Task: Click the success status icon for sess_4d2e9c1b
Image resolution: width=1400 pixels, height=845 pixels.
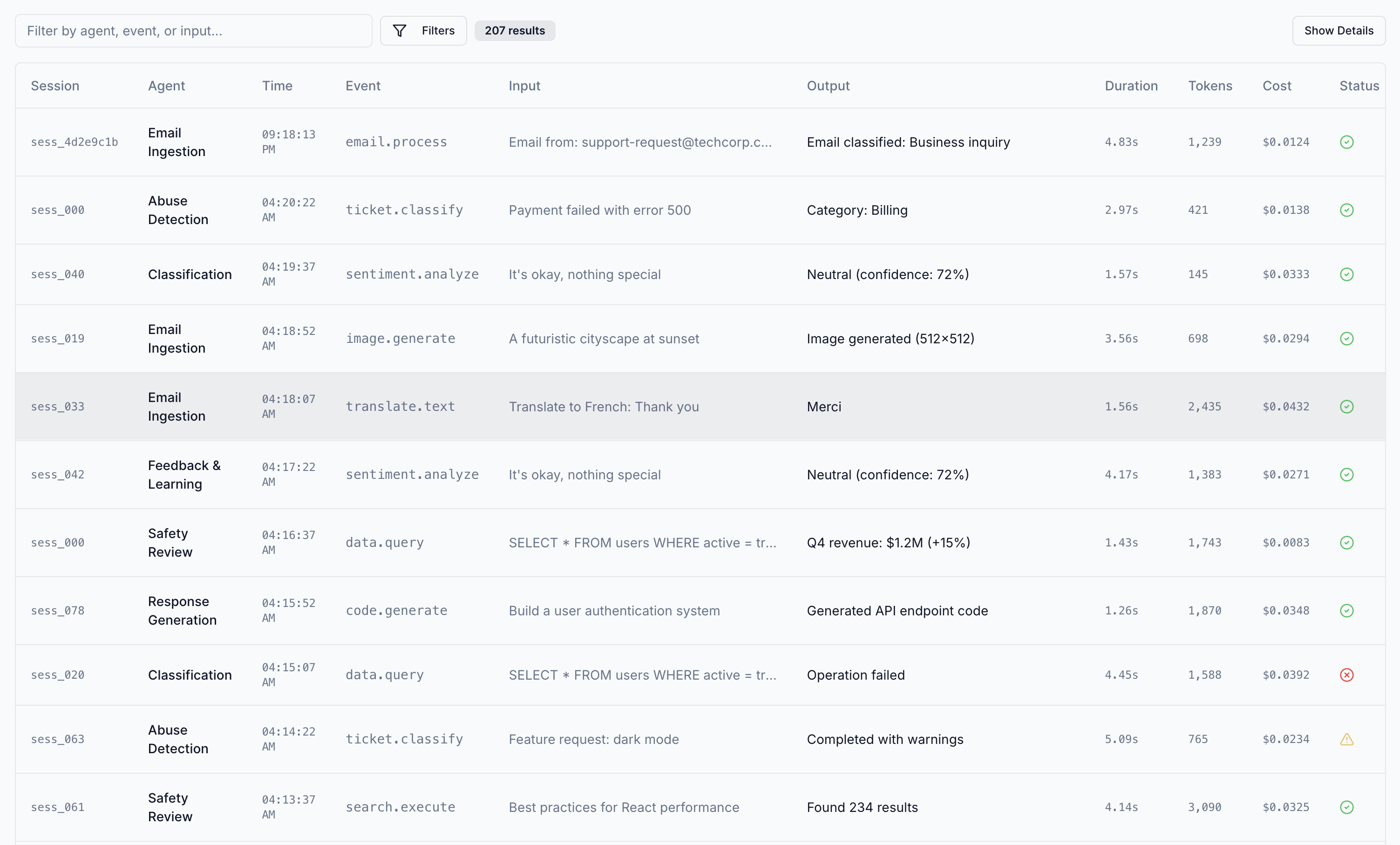Action: click(x=1346, y=142)
